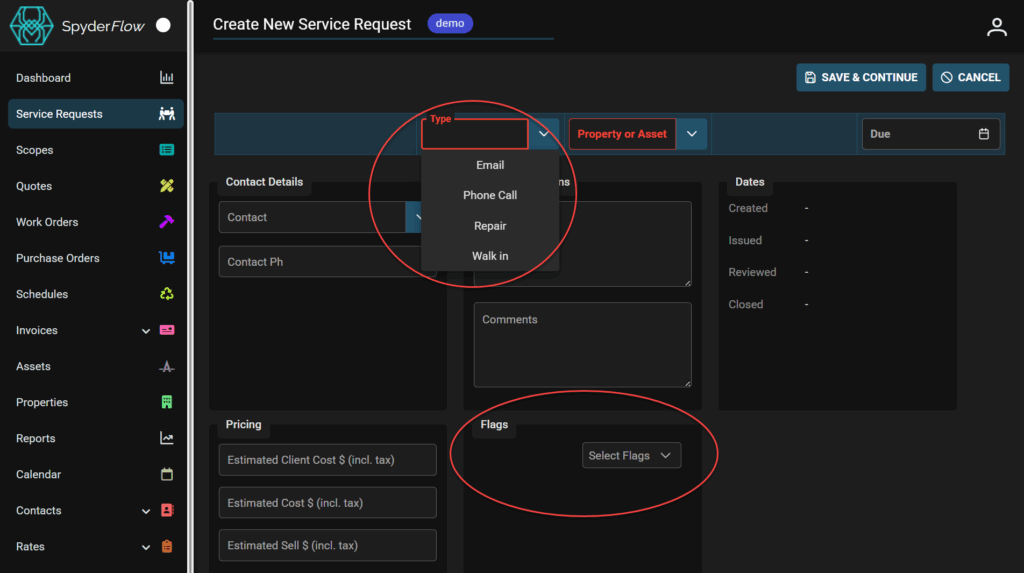The width and height of the screenshot is (1024, 573).
Task: Choose Phone Call from Type list
Action: click(490, 195)
